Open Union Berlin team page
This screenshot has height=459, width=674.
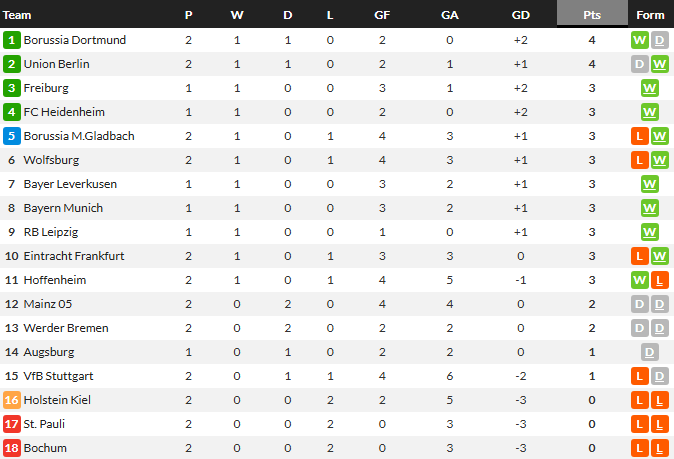point(56,64)
